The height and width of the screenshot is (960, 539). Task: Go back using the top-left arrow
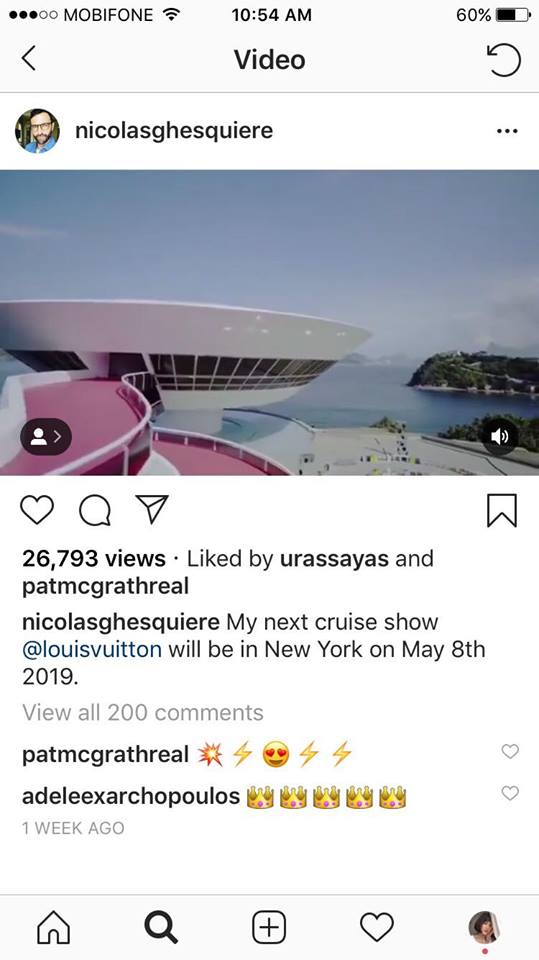pyautogui.click(x=28, y=59)
